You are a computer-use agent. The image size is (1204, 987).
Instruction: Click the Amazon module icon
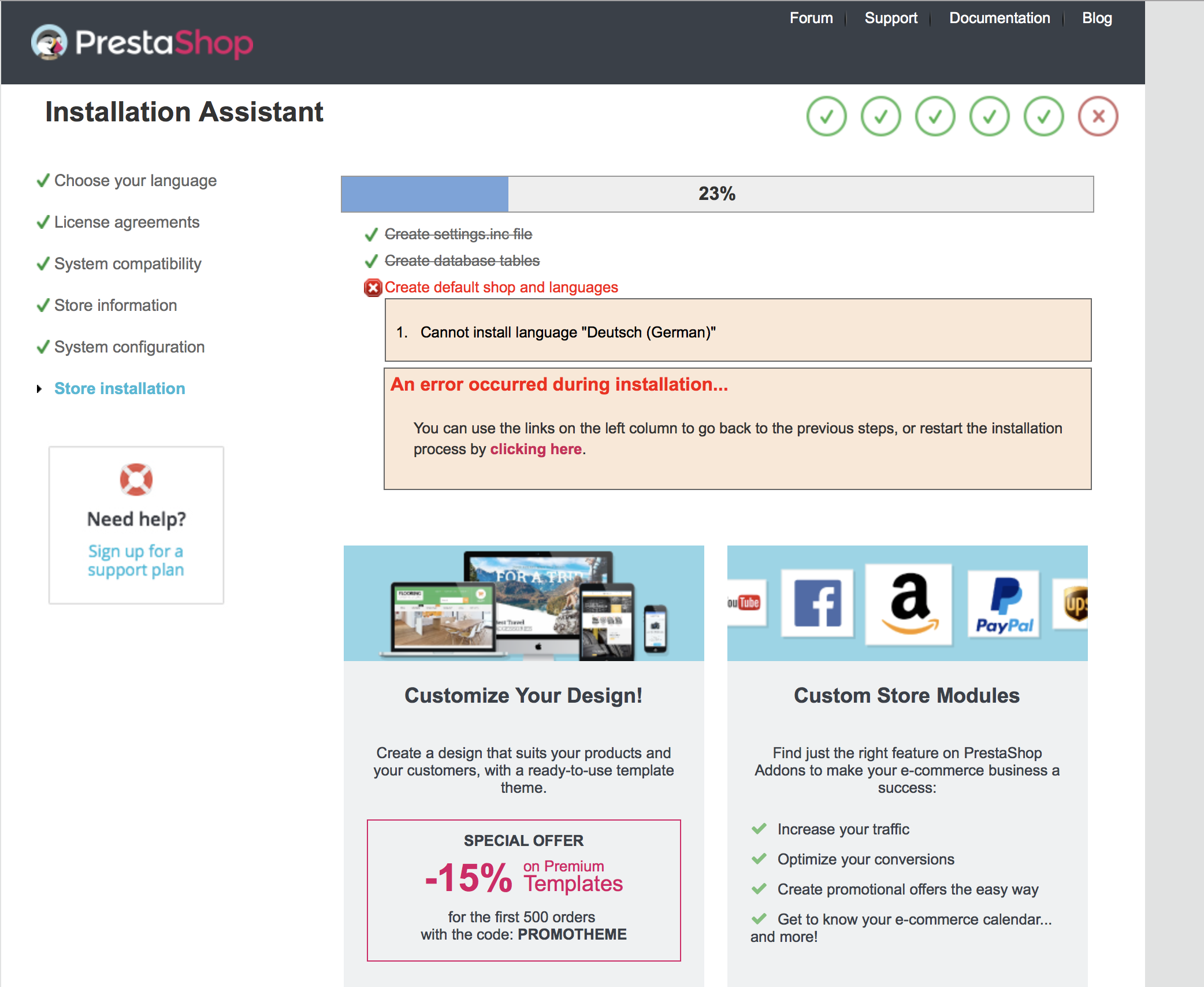pos(909,604)
